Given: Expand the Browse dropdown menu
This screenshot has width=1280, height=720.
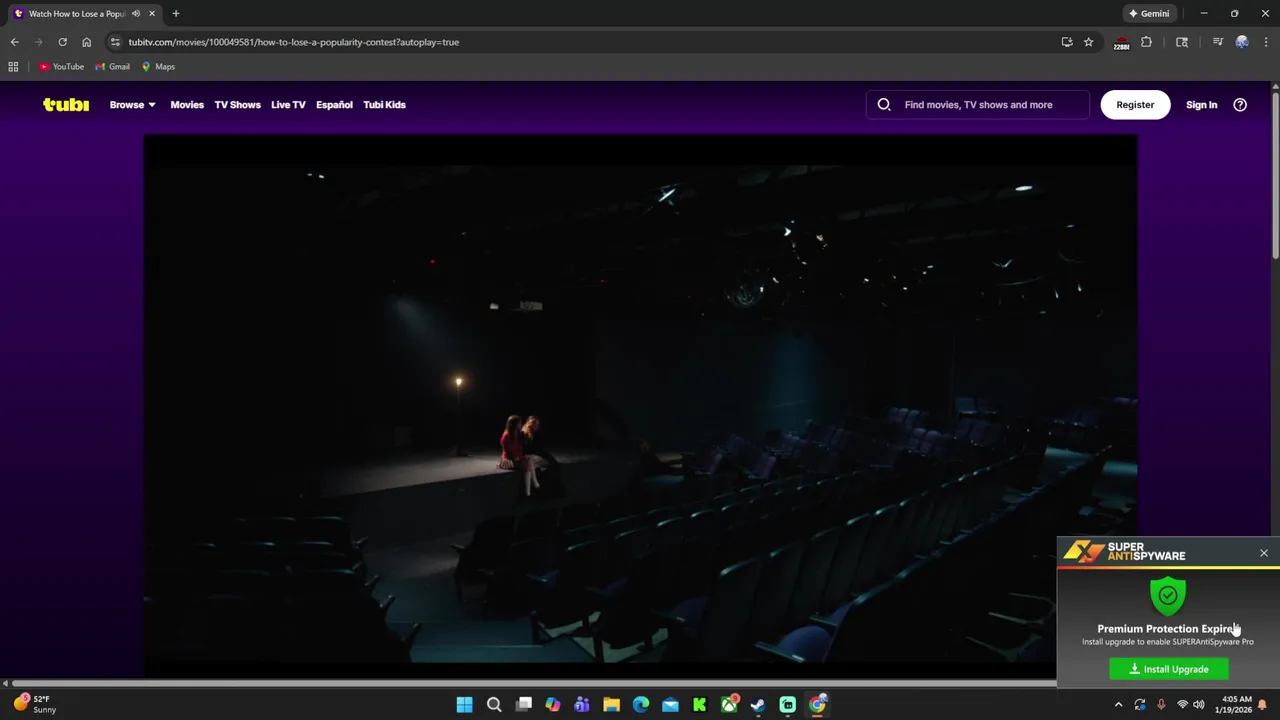Looking at the screenshot, I should [x=133, y=105].
